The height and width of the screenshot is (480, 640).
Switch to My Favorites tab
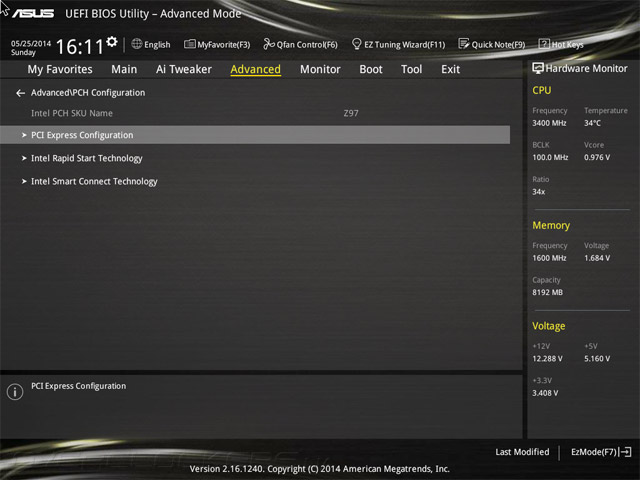tap(60, 69)
